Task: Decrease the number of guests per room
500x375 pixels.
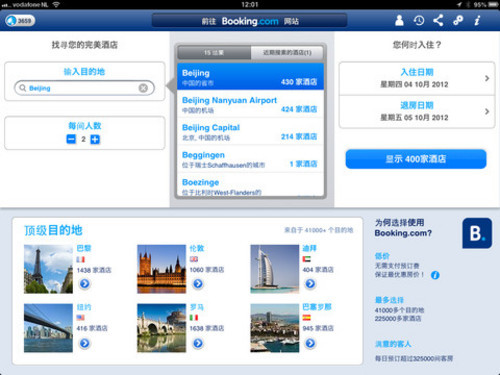Action: pos(71,139)
